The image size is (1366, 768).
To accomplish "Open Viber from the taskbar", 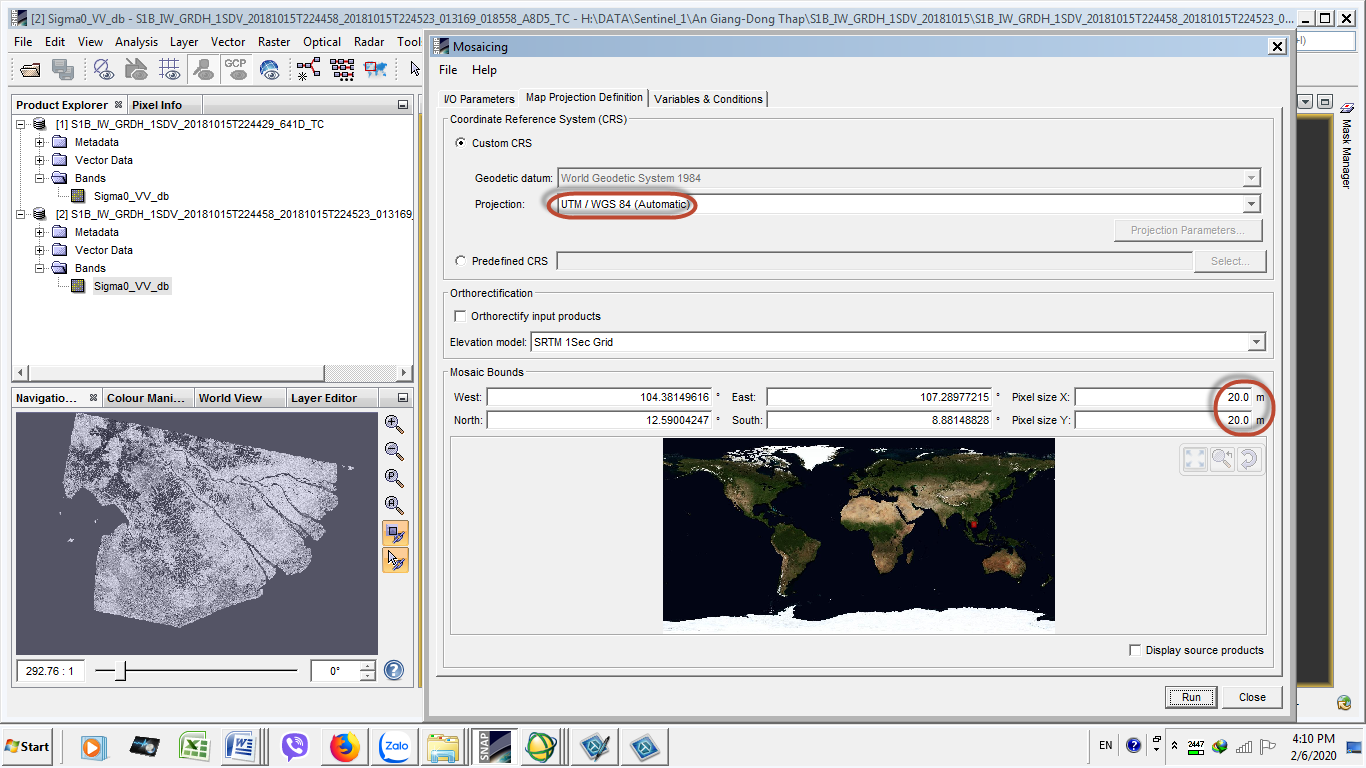I will pos(295,747).
